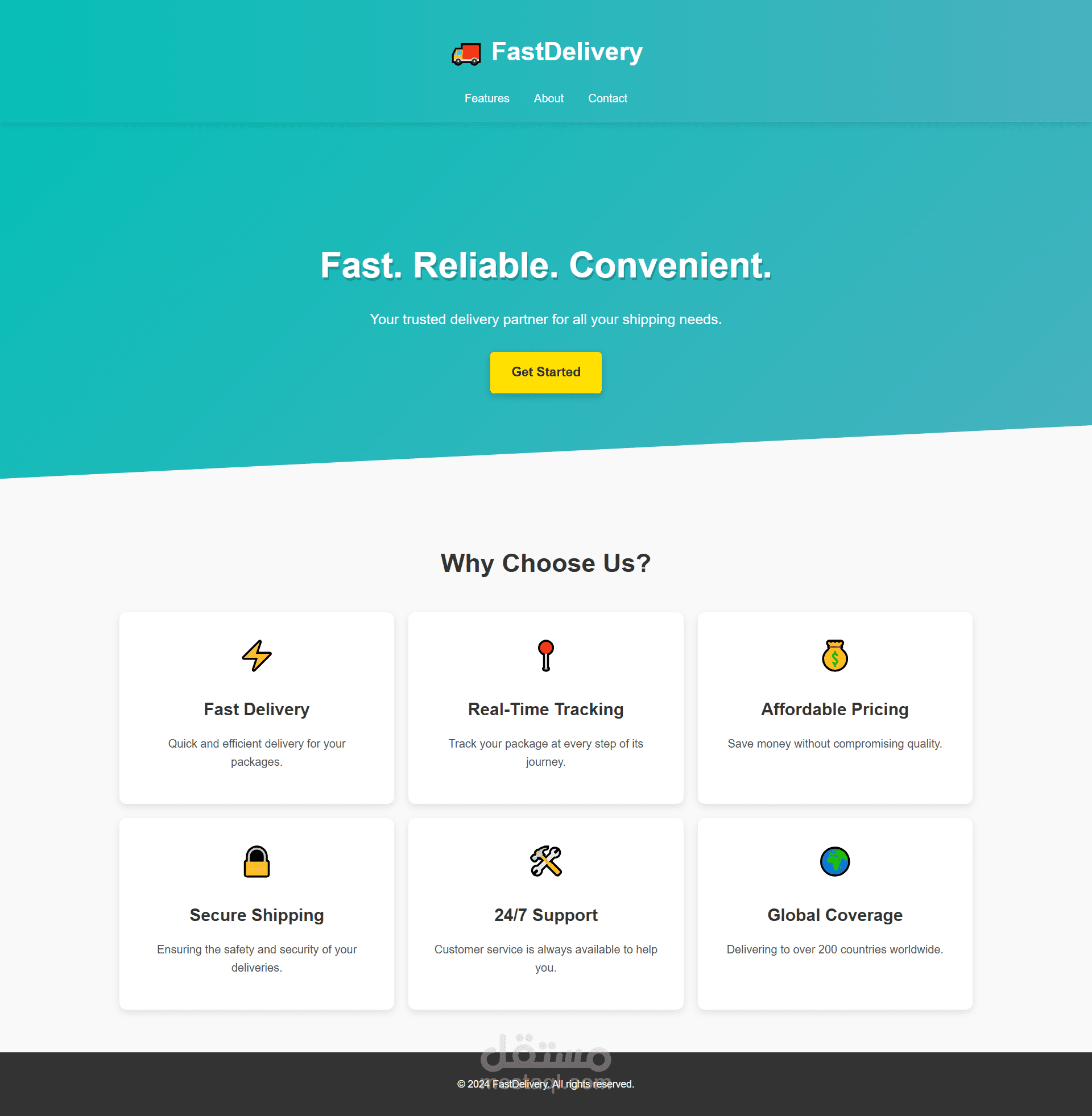The width and height of the screenshot is (1092, 1116).
Task: Click the Global Coverage globe icon
Action: point(835,862)
